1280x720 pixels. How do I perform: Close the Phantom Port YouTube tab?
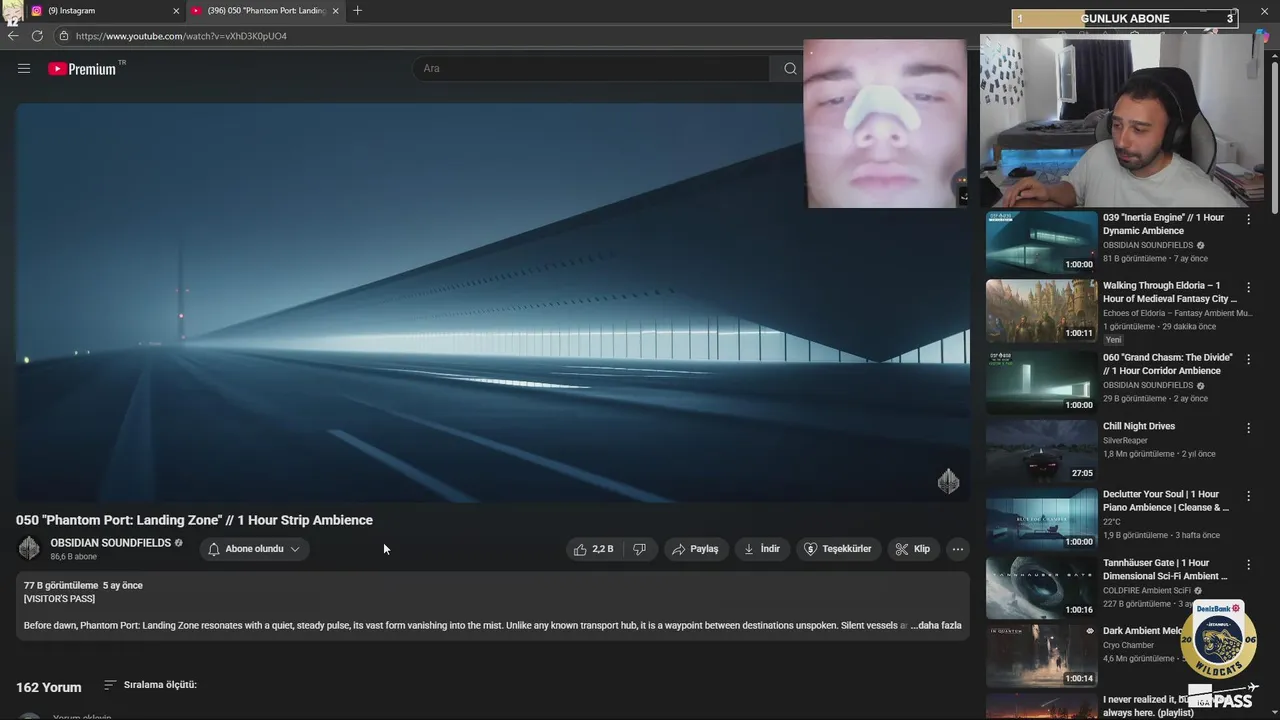[x=335, y=11]
